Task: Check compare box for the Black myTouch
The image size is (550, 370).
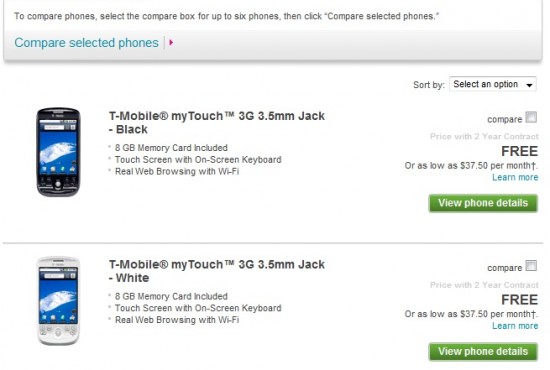Action: [531, 117]
